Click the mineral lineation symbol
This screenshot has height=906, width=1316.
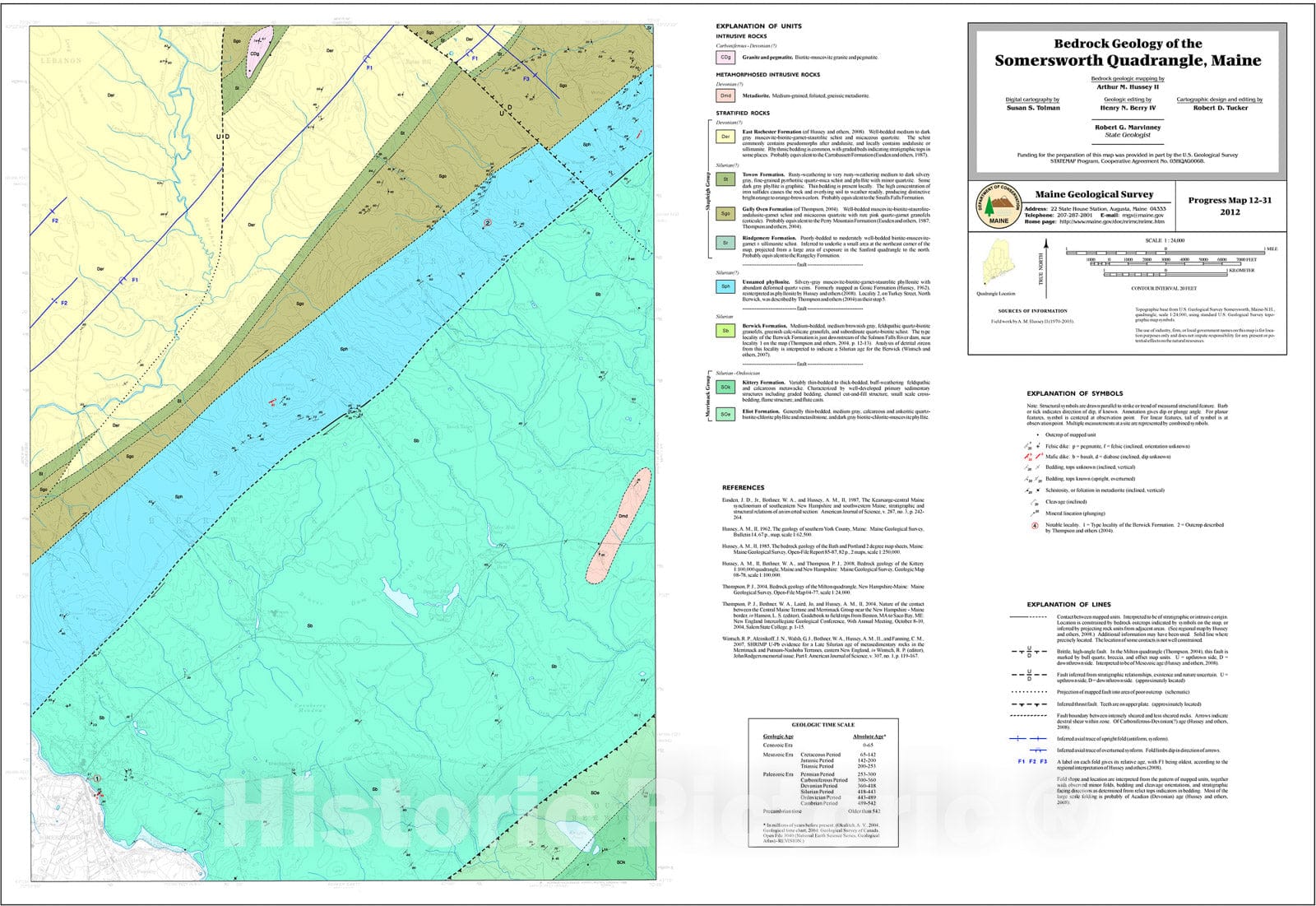click(1035, 513)
